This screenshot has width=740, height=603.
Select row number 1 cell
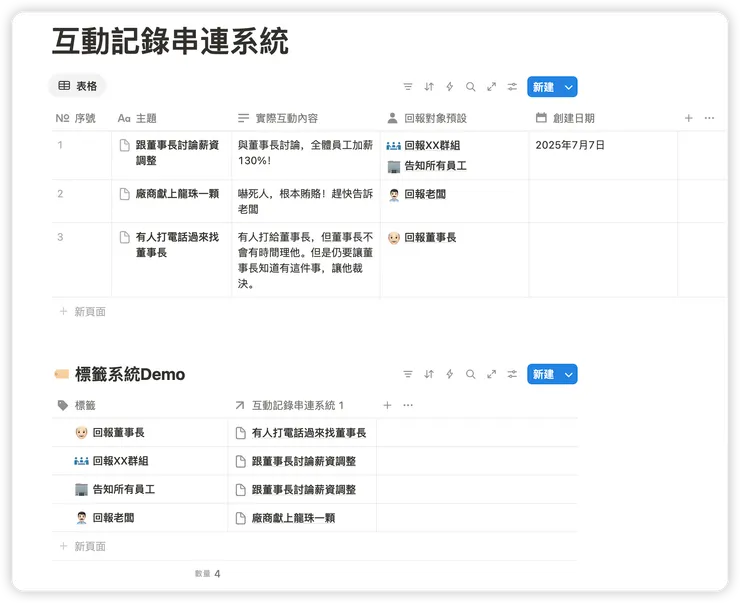82,155
